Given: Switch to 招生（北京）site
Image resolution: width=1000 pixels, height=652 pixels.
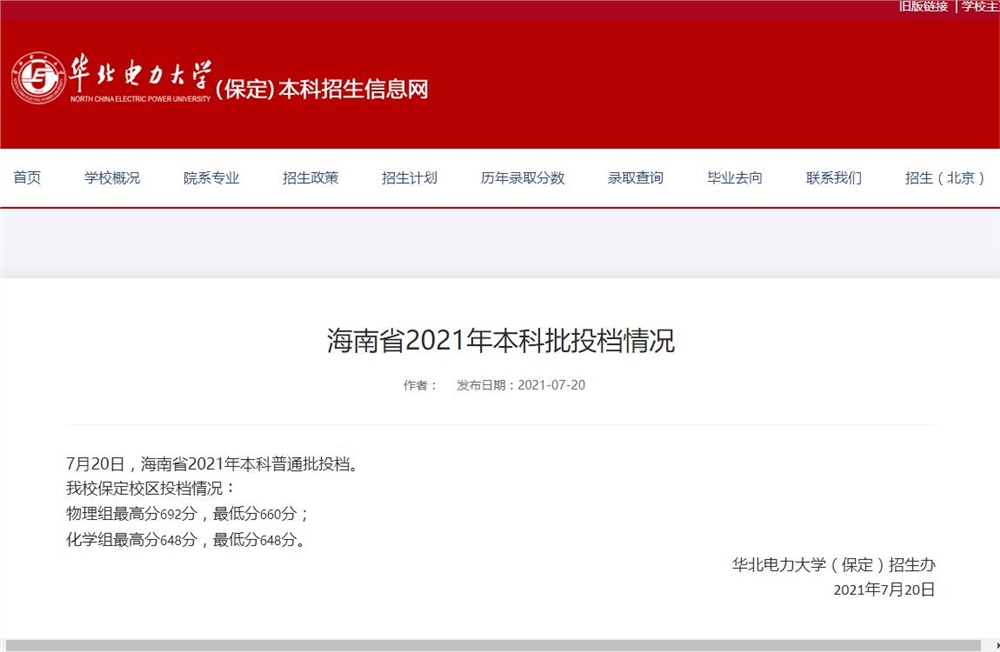Looking at the screenshot, I should [x=945, y=178].
